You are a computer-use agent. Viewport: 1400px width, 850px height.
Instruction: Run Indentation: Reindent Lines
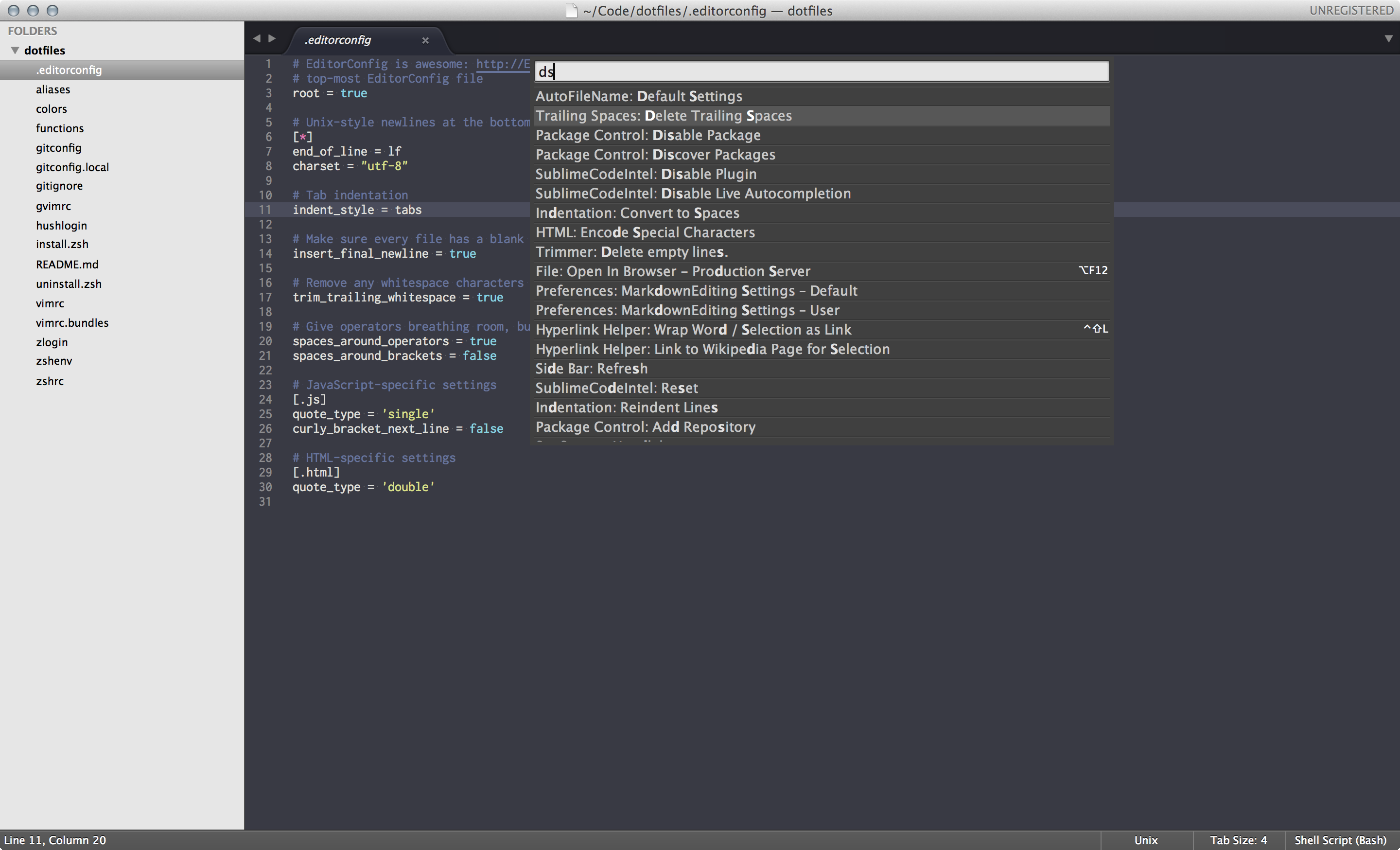point(822,407)
